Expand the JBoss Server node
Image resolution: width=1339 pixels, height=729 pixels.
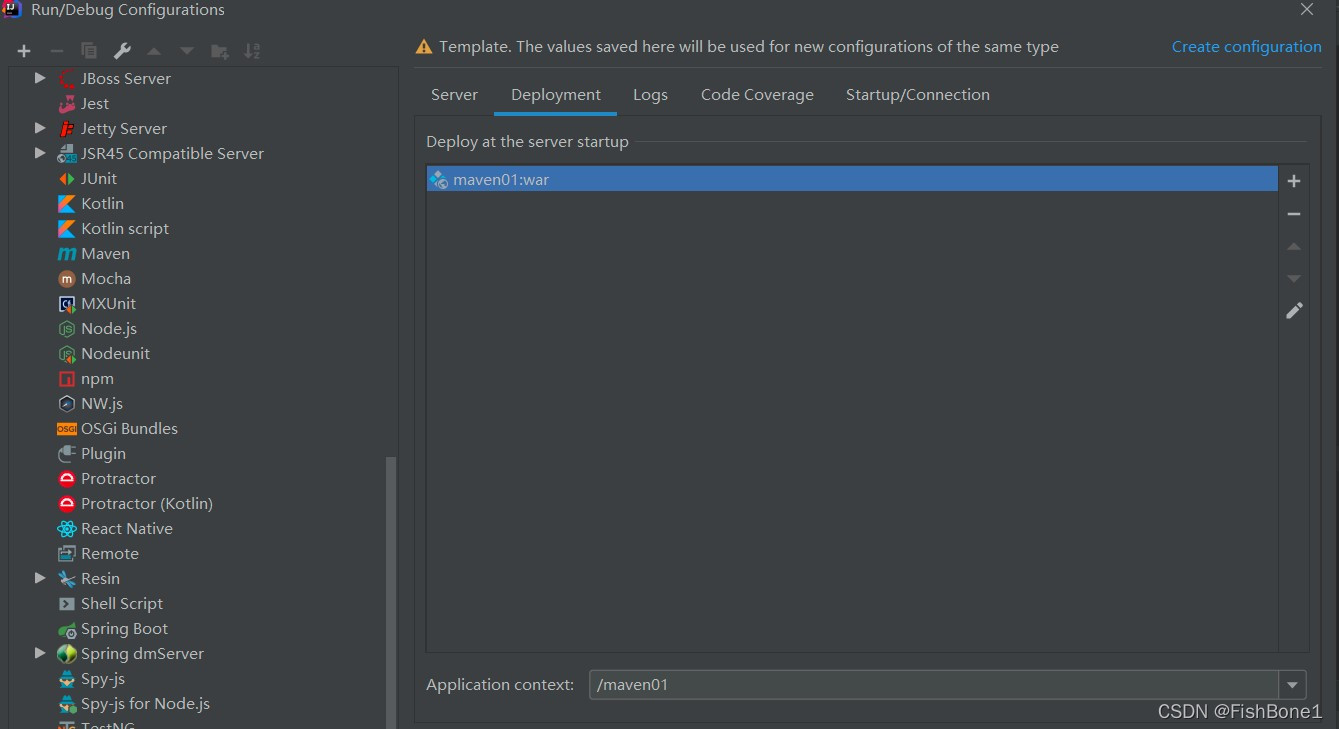click(x=40, y=78)
